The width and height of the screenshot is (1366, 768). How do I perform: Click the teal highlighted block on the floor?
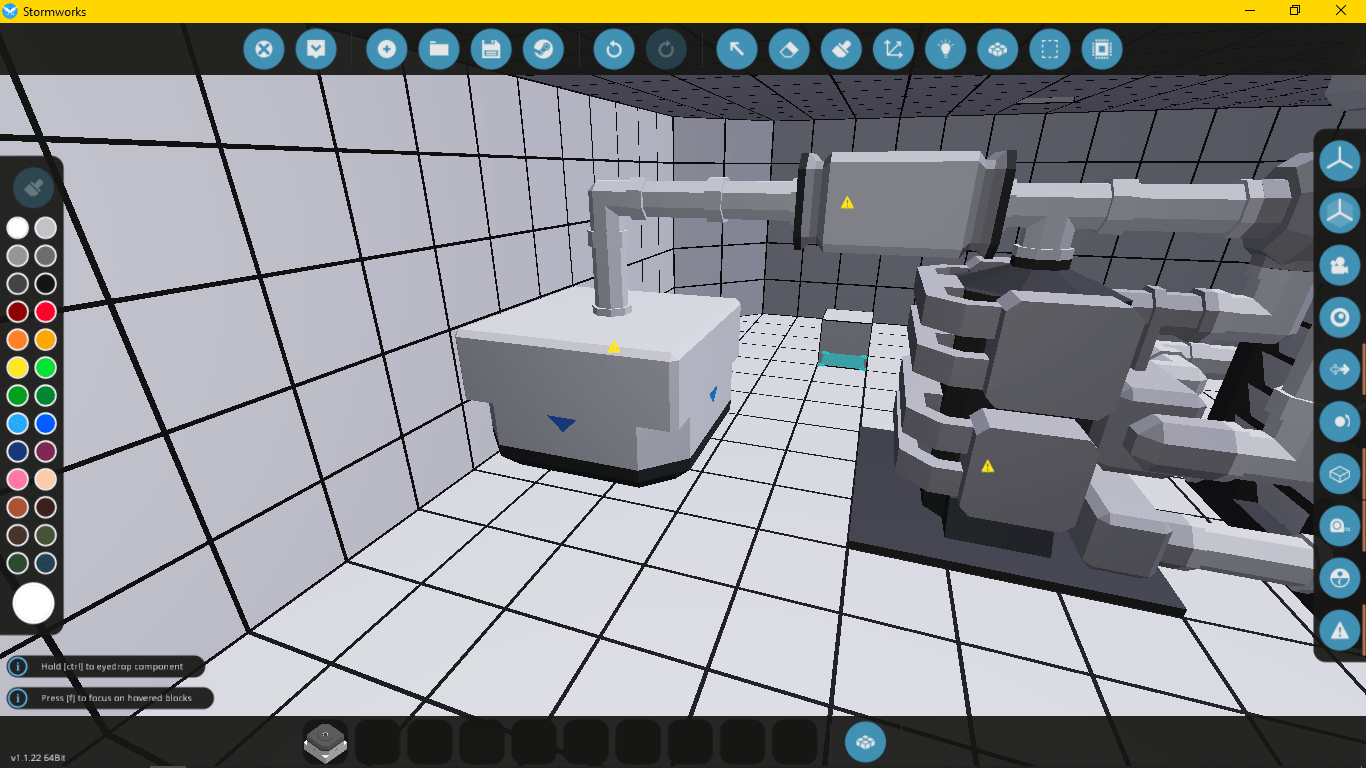[x=843, y=361]
